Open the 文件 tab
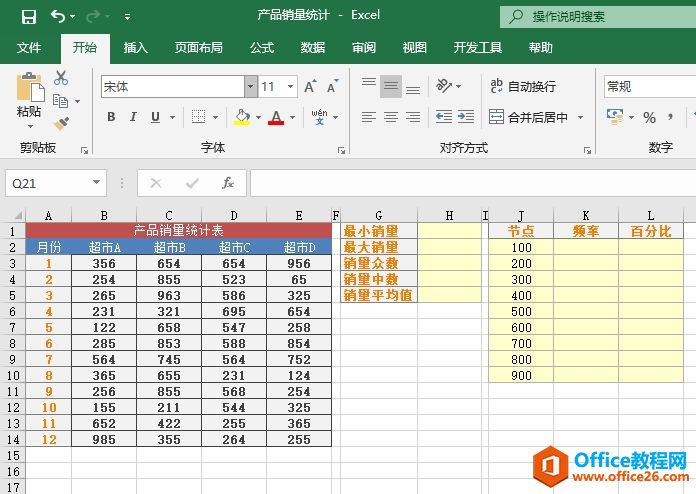Image resolution: width=696 pixels, height=494 pixels. (x=29, y=47)
